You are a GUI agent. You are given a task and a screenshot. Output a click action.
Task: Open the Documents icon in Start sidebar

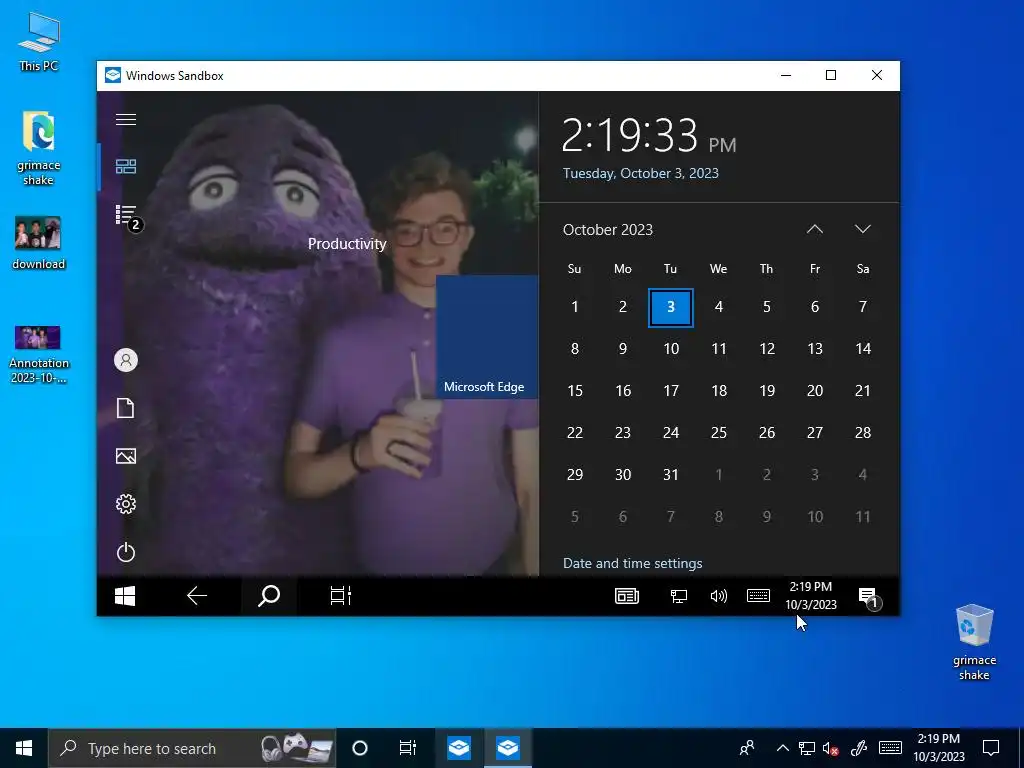[125, 408]
